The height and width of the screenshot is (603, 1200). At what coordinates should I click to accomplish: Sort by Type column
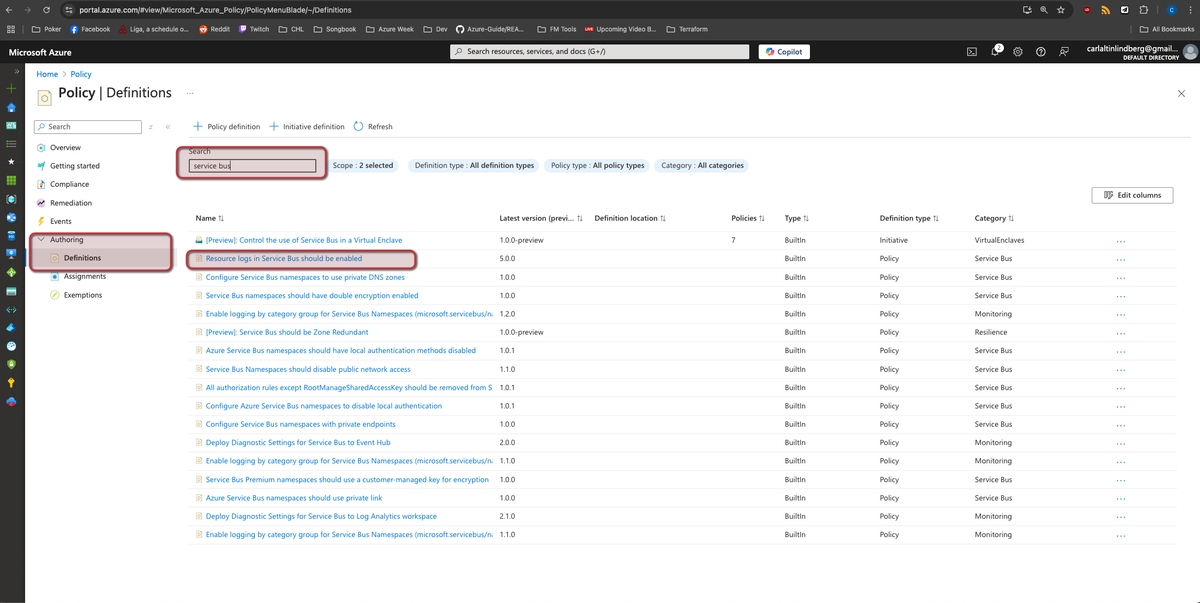[797, 218]
